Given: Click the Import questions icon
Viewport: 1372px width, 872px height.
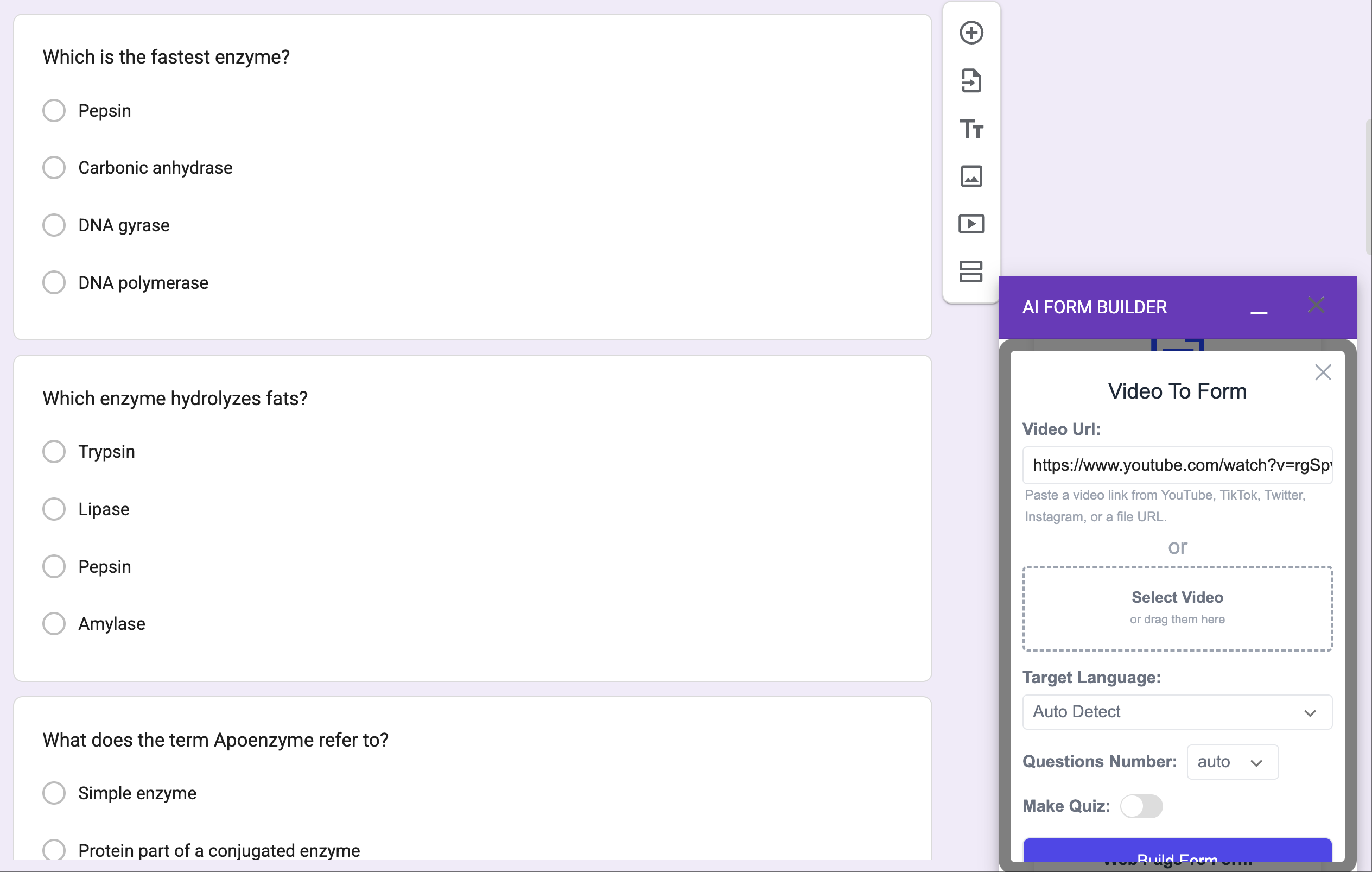Looking at the screenshot, I should [971, 80].
